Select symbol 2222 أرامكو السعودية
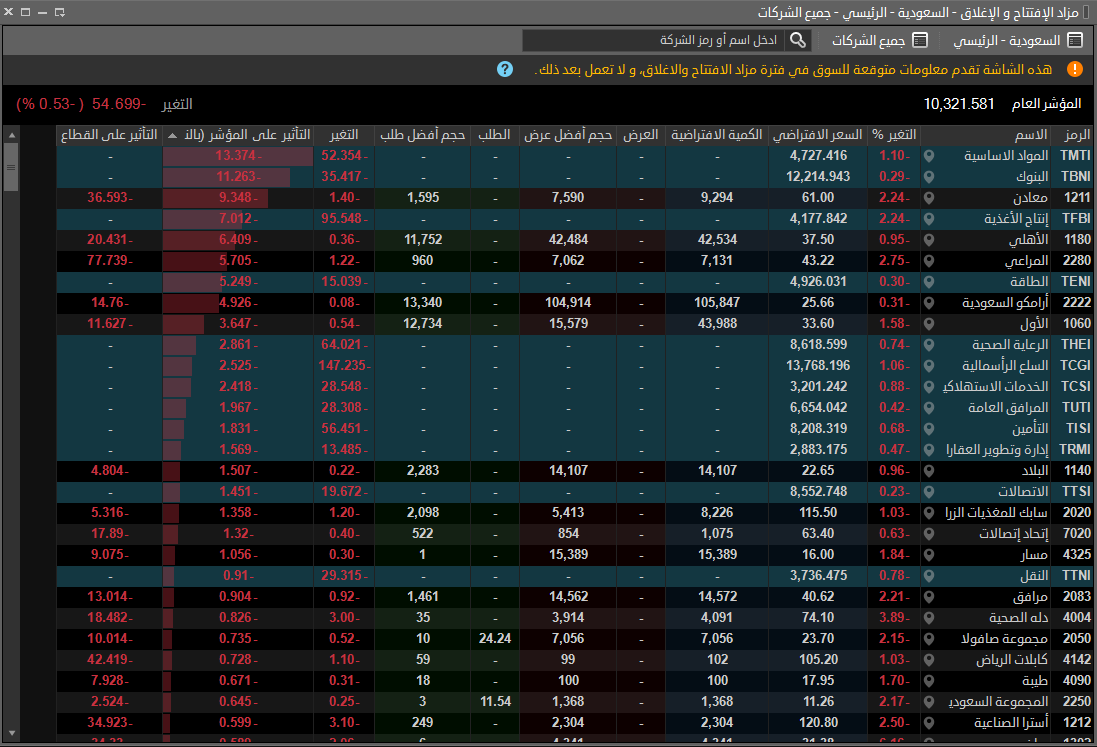This screenshot has width=1097, height=747. pos(1077,303)
